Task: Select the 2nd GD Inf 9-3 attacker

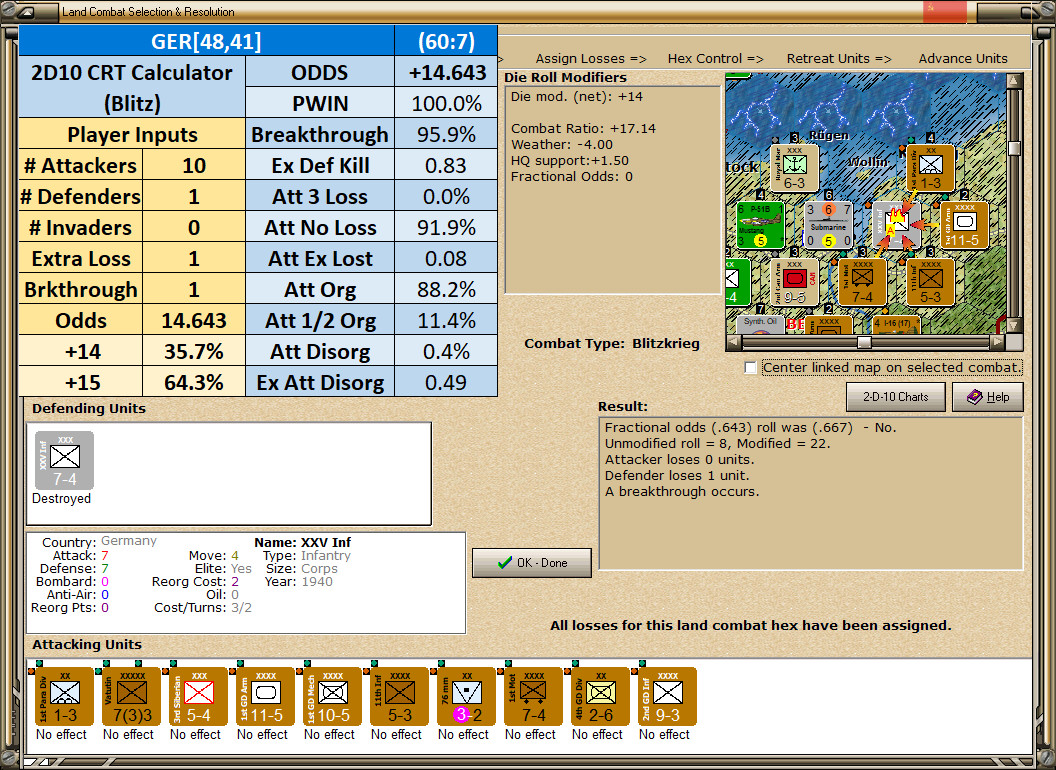Action: (667, 697)
